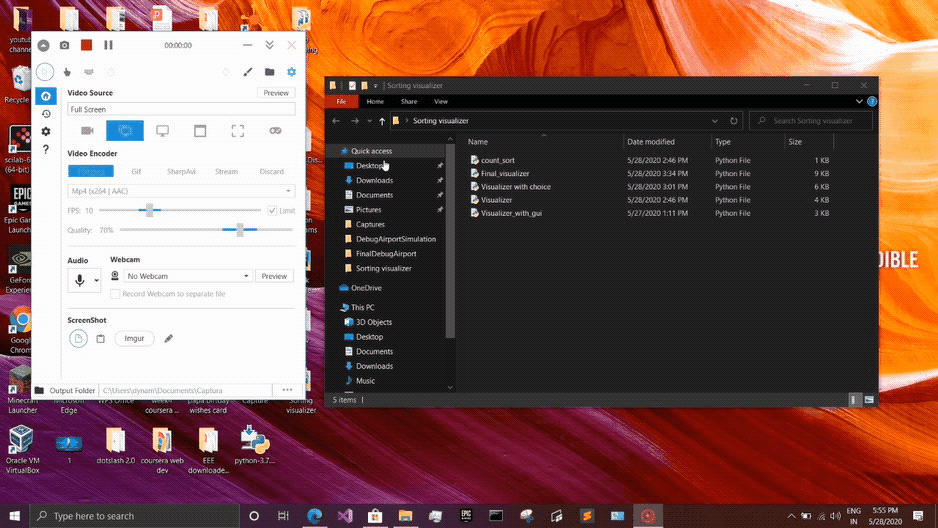This screenshot has height=528, width=938.
Task: Click the pause recording button
Action: (x=108, y=45)
